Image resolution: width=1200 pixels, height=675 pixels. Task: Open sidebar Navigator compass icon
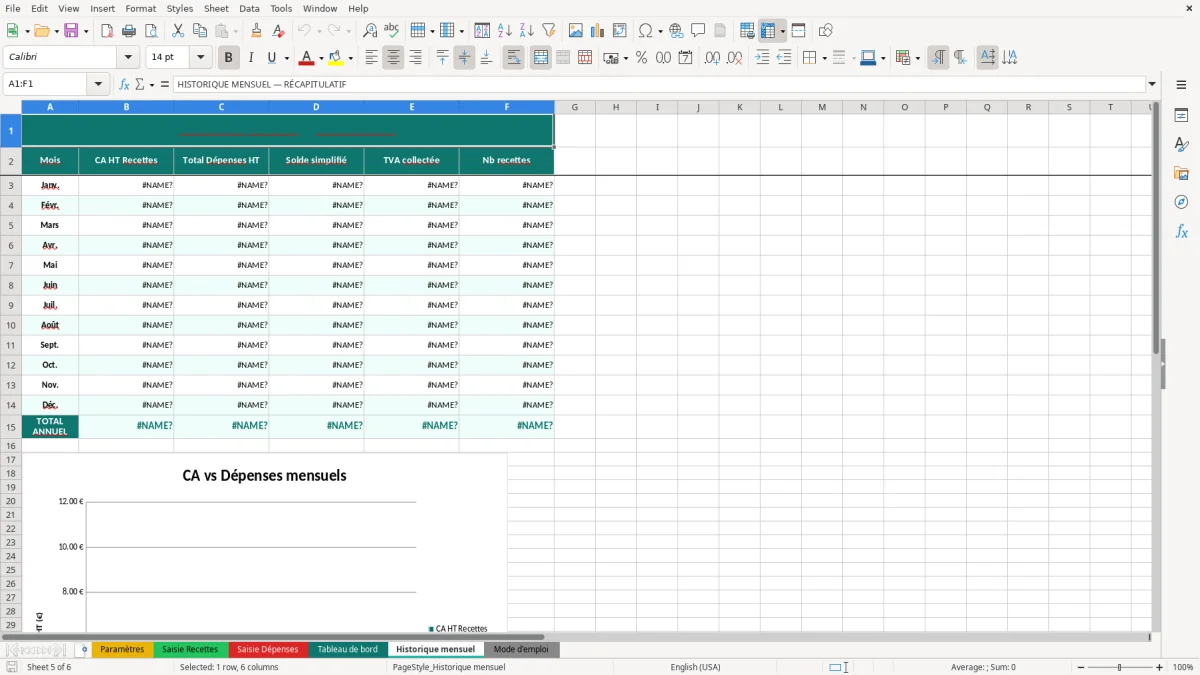[x=1181, y=202]
